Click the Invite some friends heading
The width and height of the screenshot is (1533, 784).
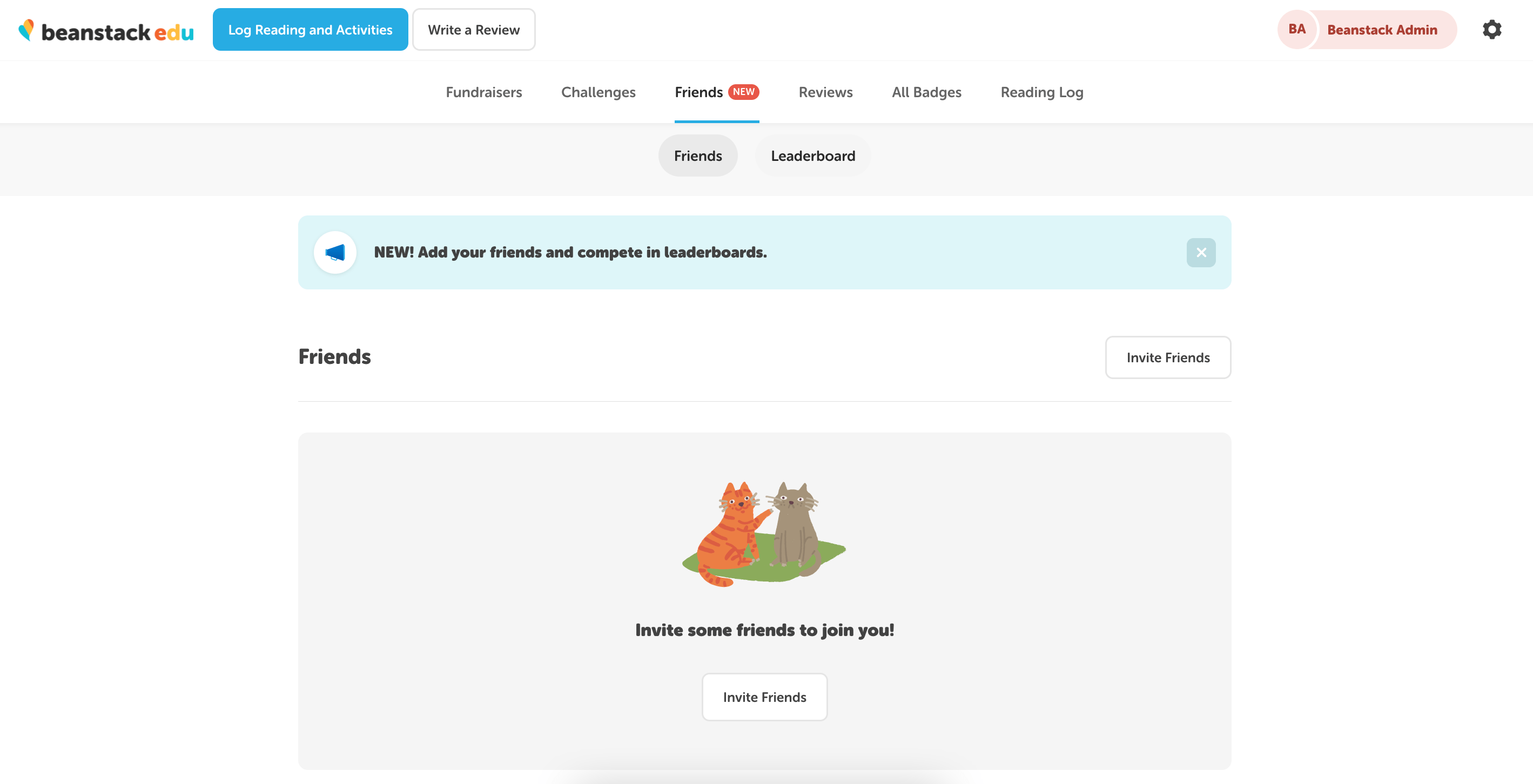(x=765, y=630)
